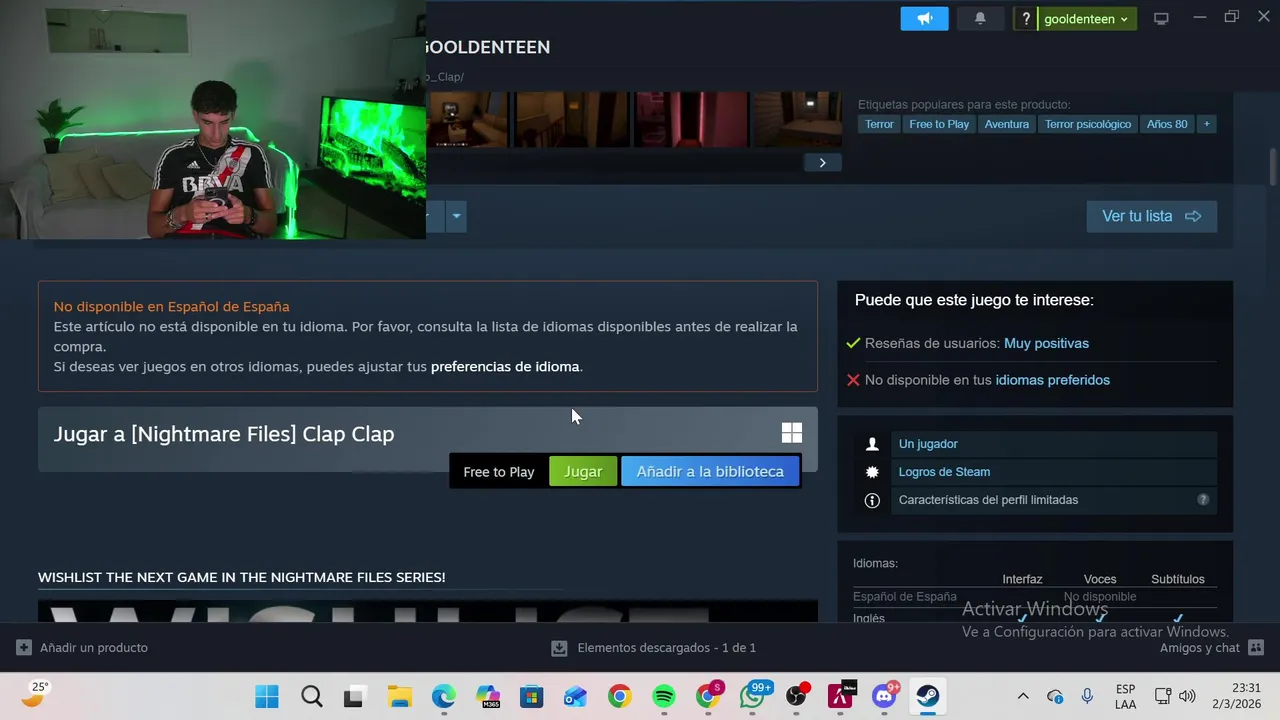1280x720 pixels.
Task: Open the volume tray icon
Action: pos(1187,697)
